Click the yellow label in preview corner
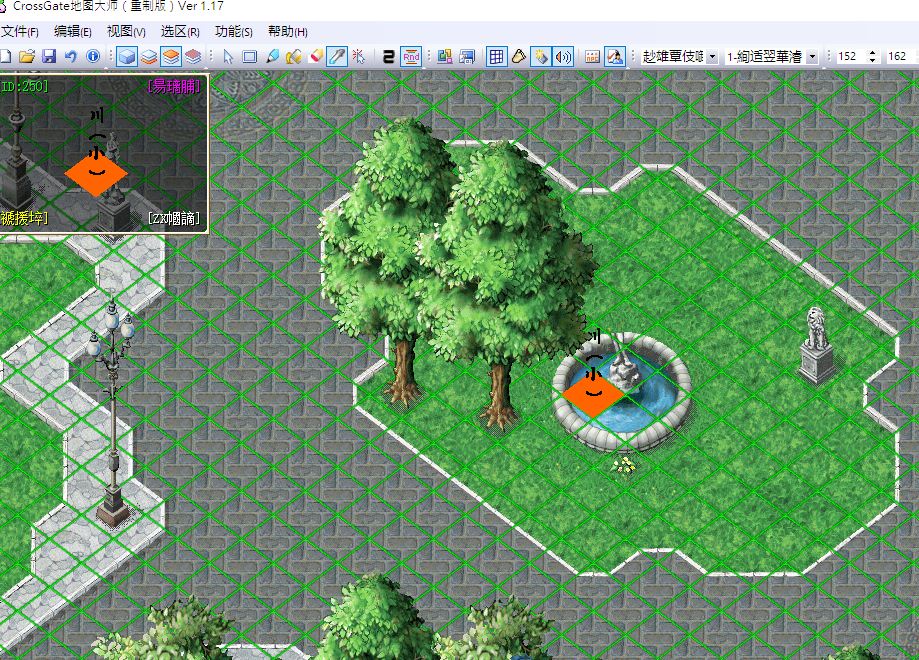The height and width of the screenshot is (660, 919). (x=24, y=219)
